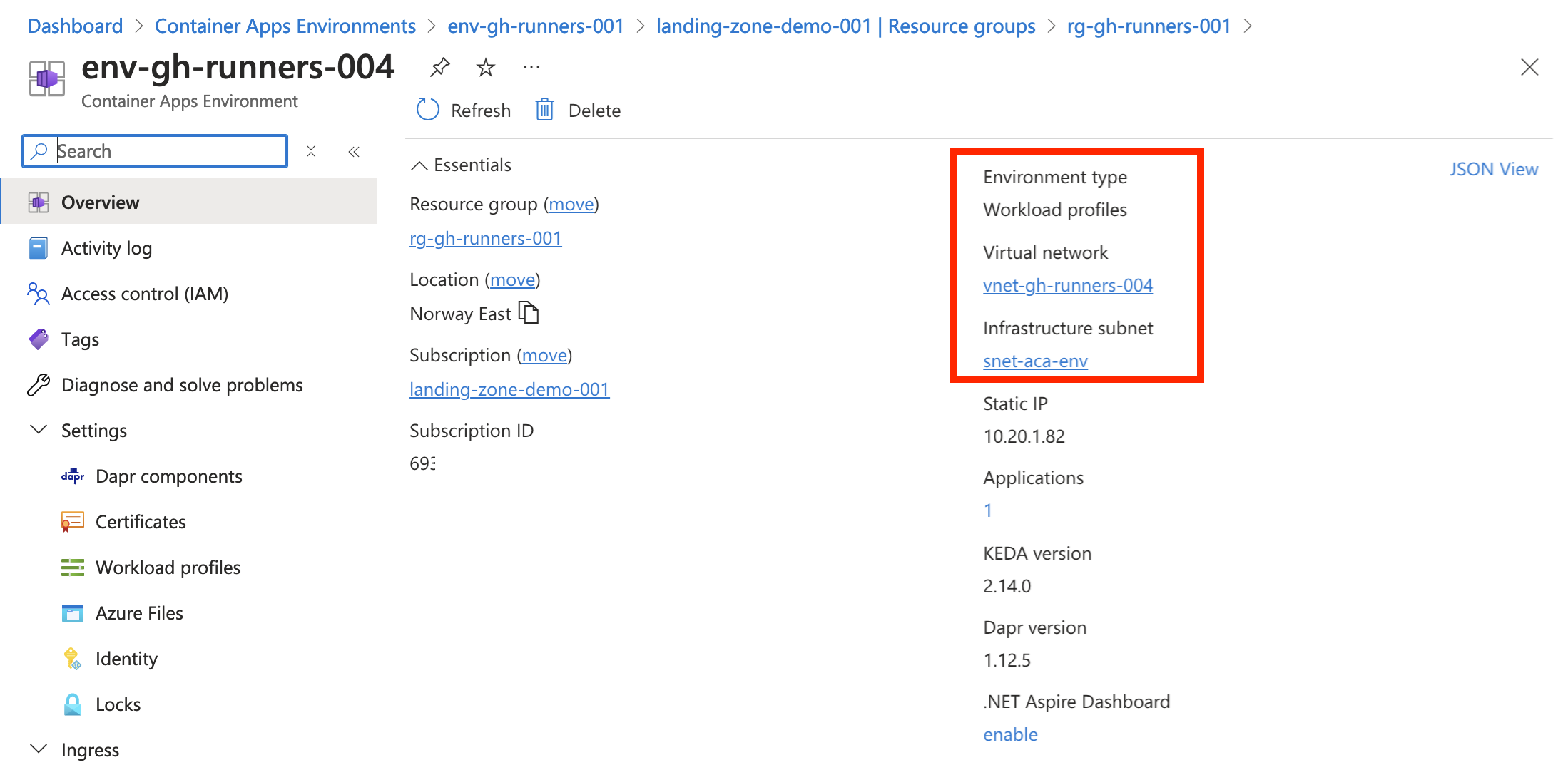The width and height of the screenshot is (1568, 765).
Task: Mark resource as favorite with star icon
Action: 486,68
